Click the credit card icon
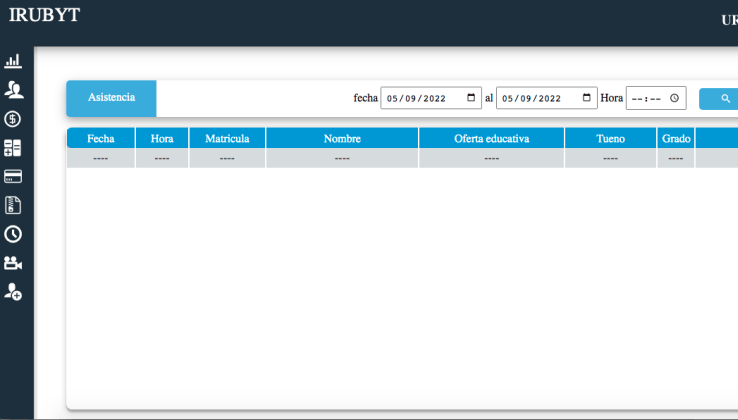 [x=13, y=177]
